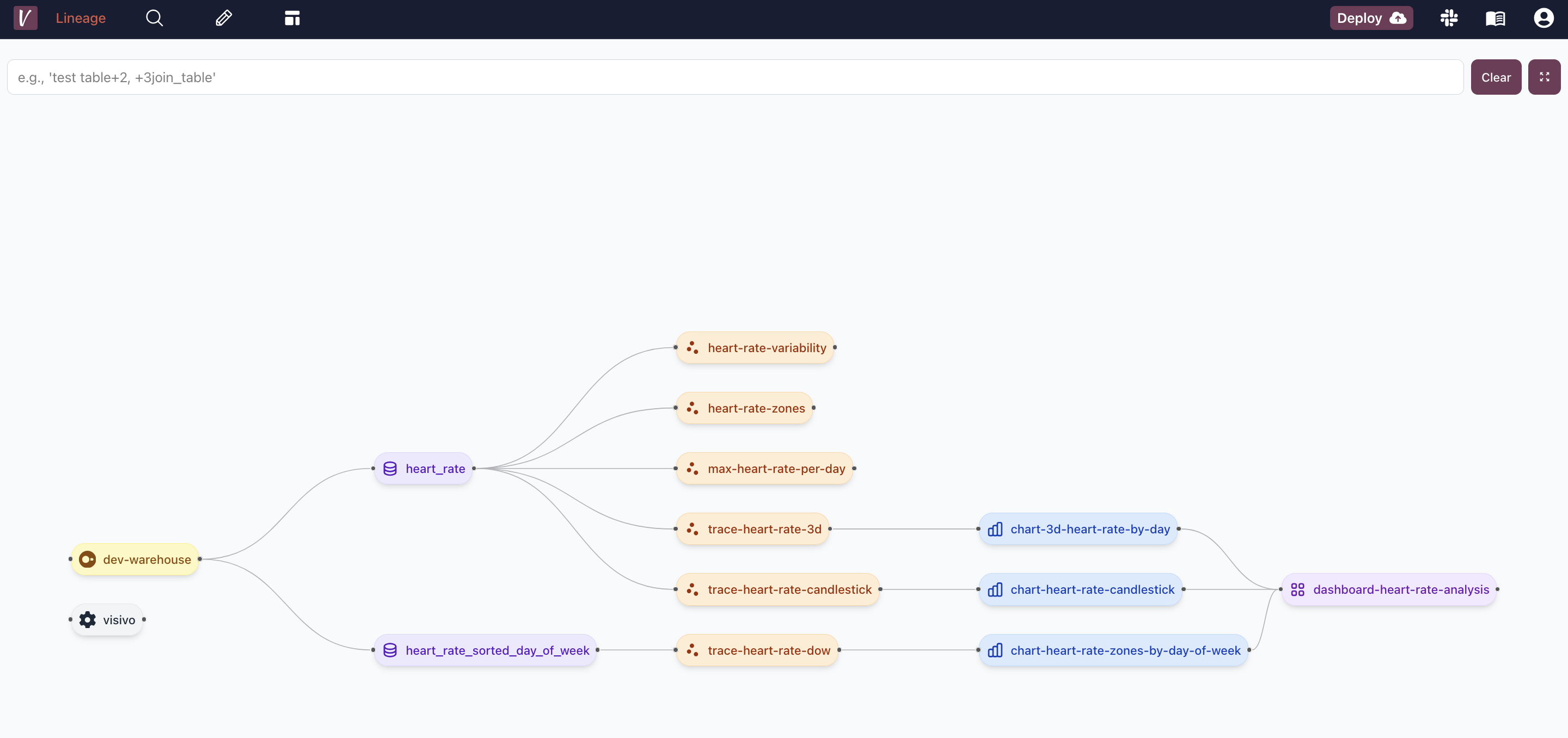Select the trace-heart-rate-dow node

point(757,650)
